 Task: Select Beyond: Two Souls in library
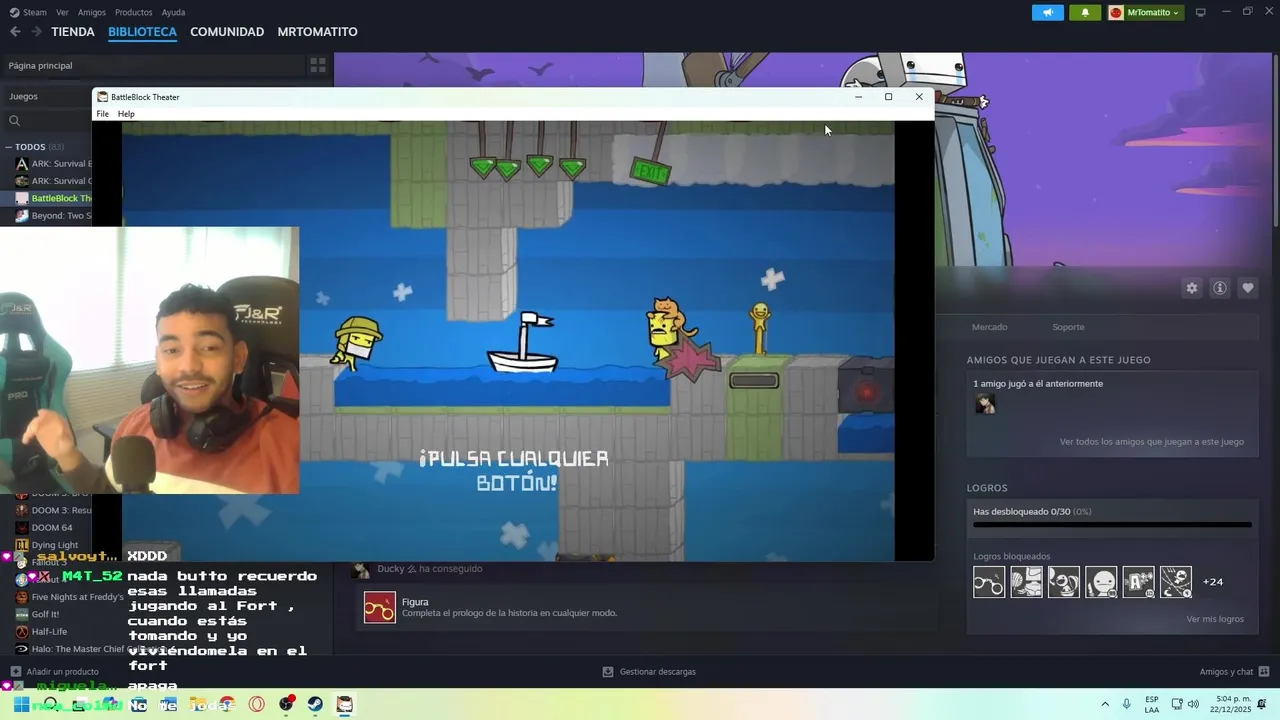(x=52, y=215)
